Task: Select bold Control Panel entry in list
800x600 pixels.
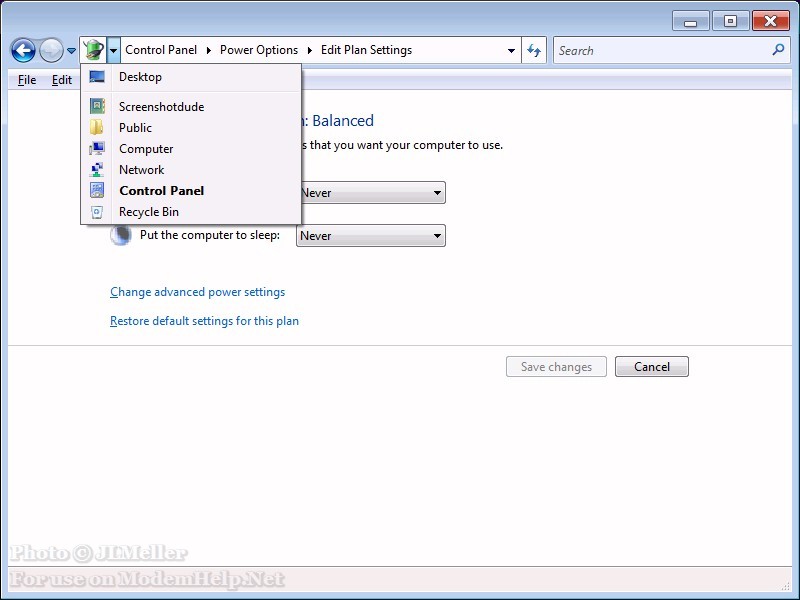Action: 191,191
